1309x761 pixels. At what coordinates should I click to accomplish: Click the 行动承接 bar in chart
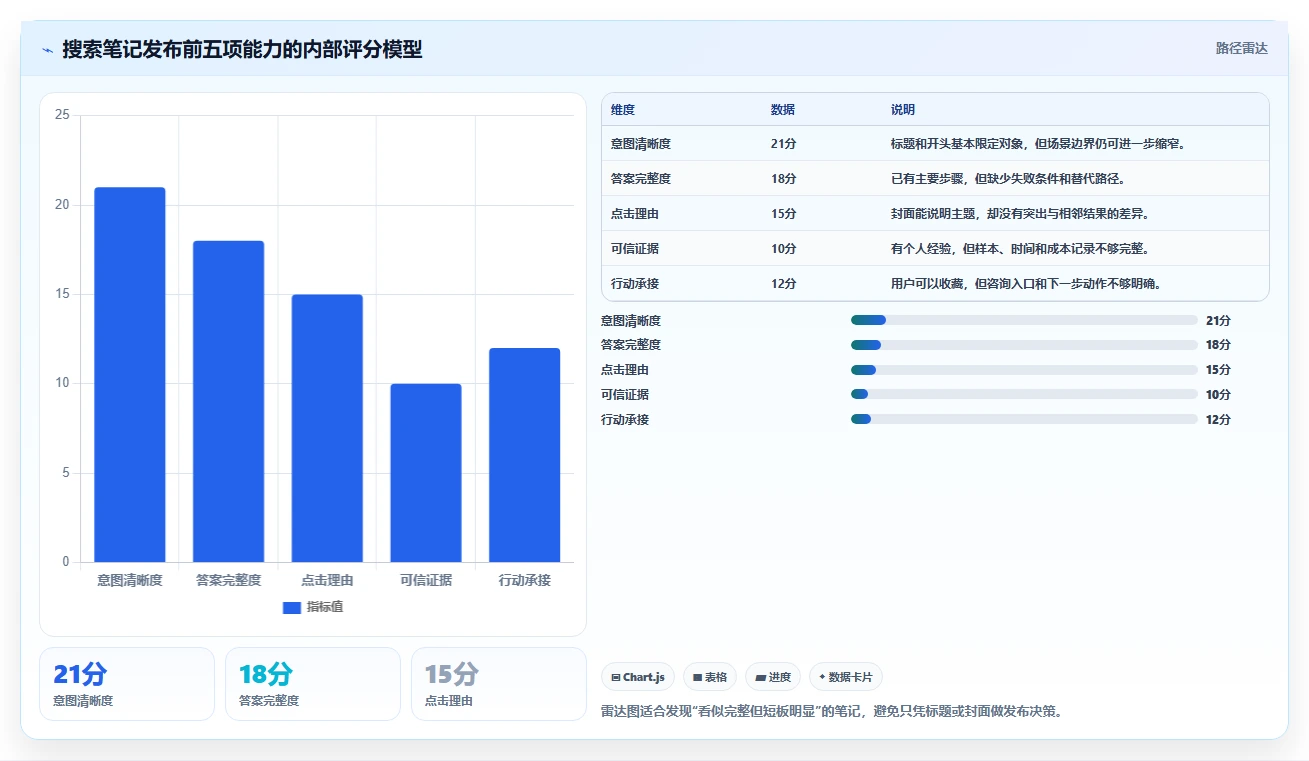coord(524,455)
